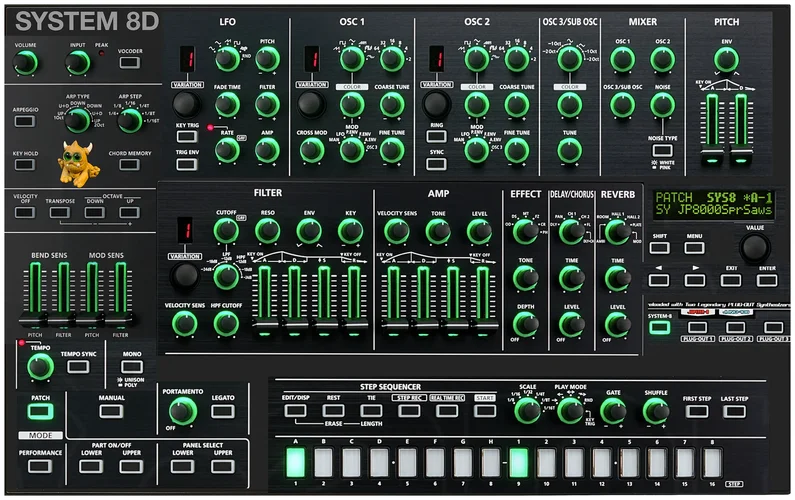Click the Value dial
Viewport: 795px width, 500px height.
754,247
